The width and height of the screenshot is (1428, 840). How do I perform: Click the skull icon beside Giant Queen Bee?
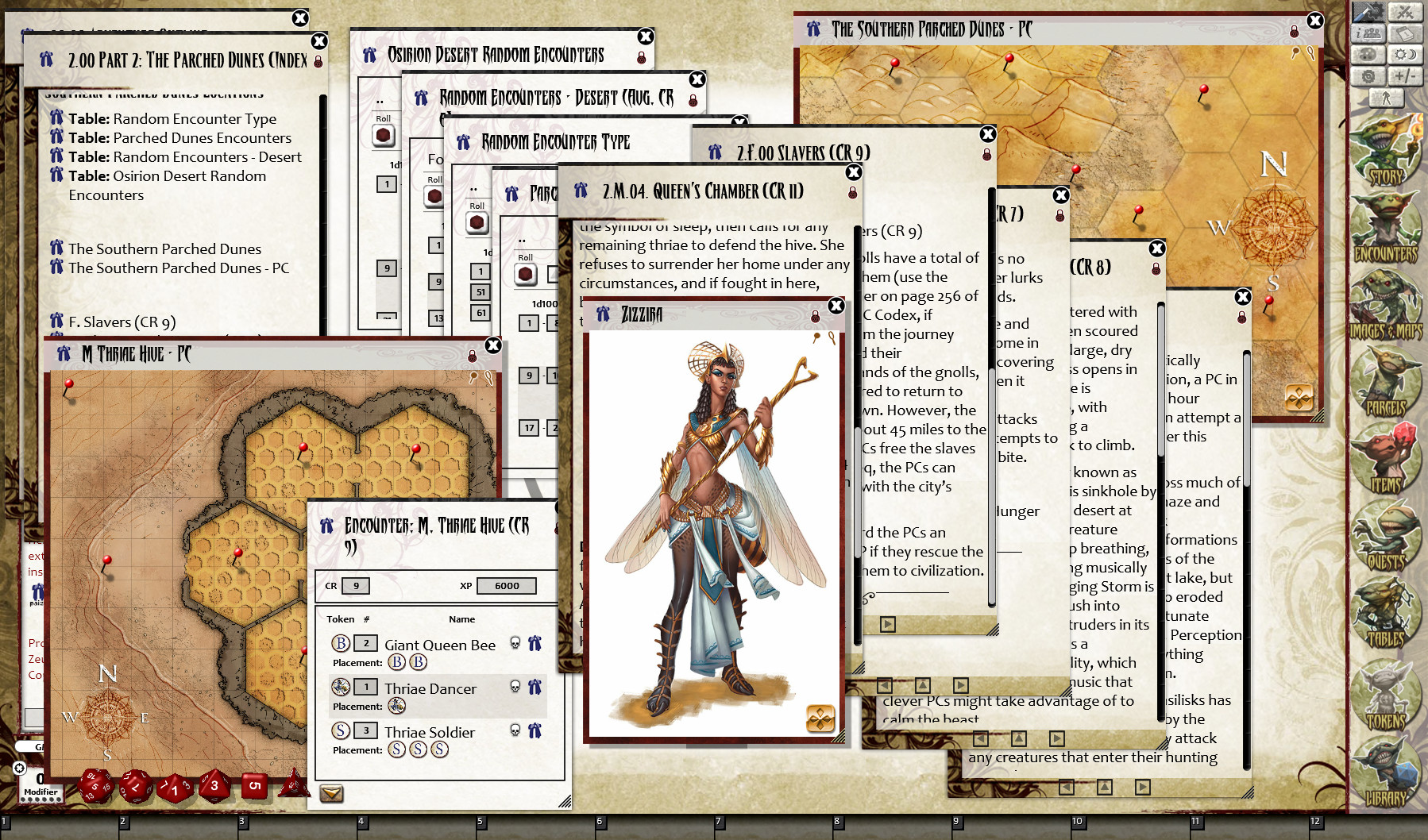click(x=516, y=643)
